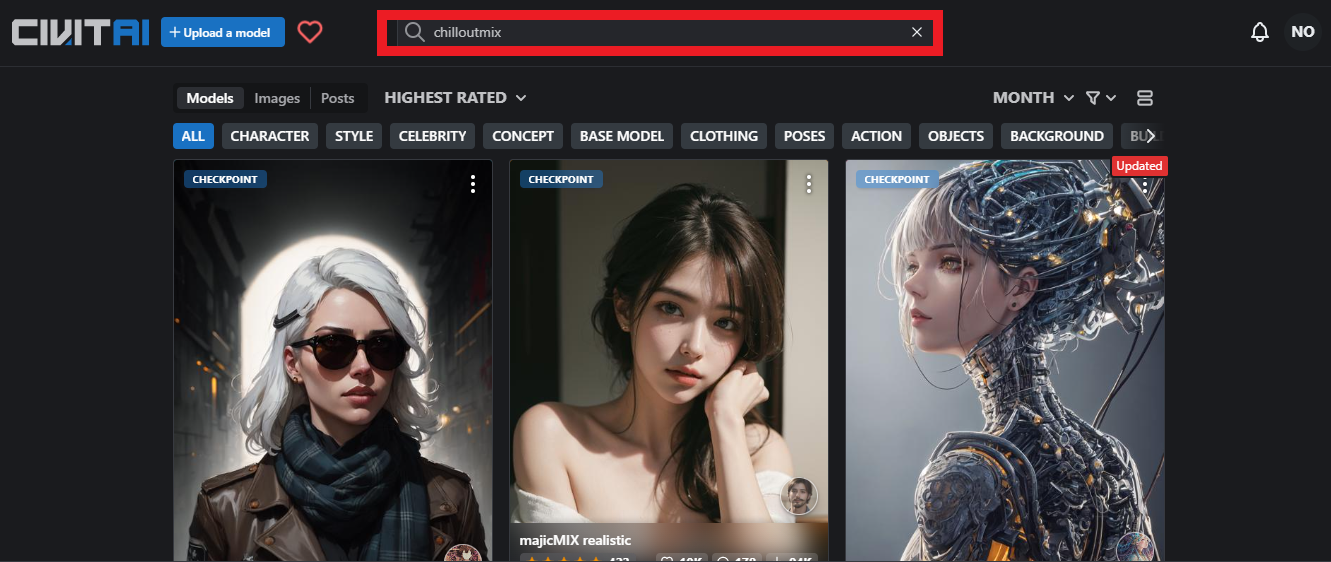1331x562 pixels.
Task: Open options menu on majicMIX realistic card
Action: point(809,184)
